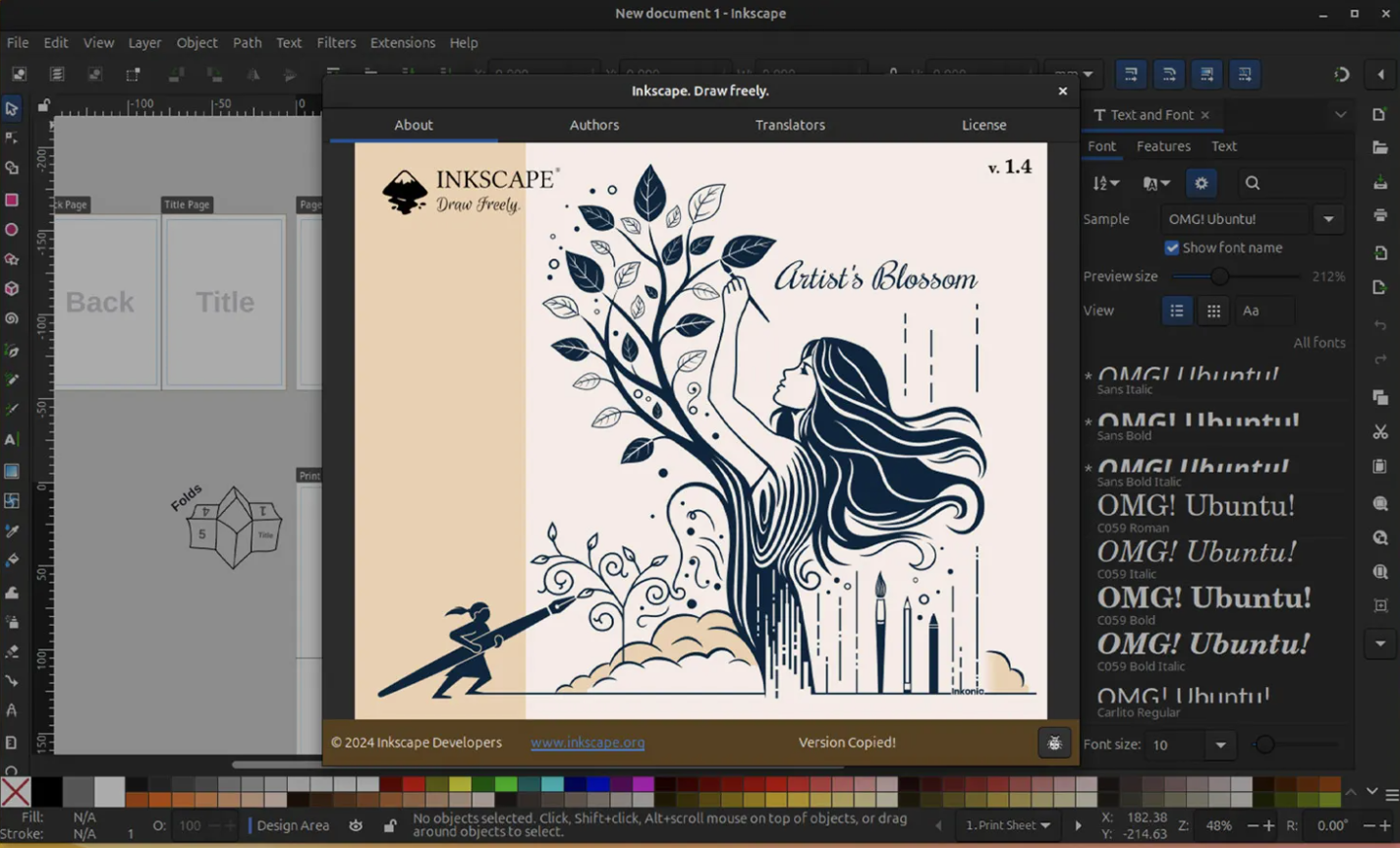The image size is (1400, 848).
Task: Select the Mesh gradient tool
Action: (11, 500)
